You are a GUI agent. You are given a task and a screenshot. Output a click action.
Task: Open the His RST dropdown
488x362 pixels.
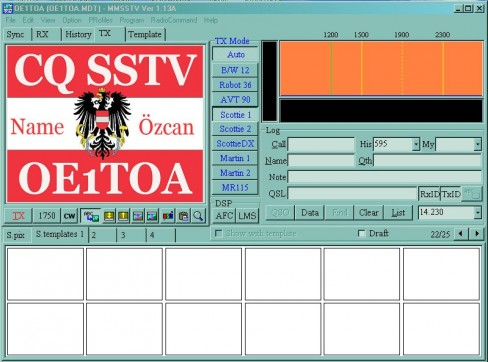tap(416, 144)
